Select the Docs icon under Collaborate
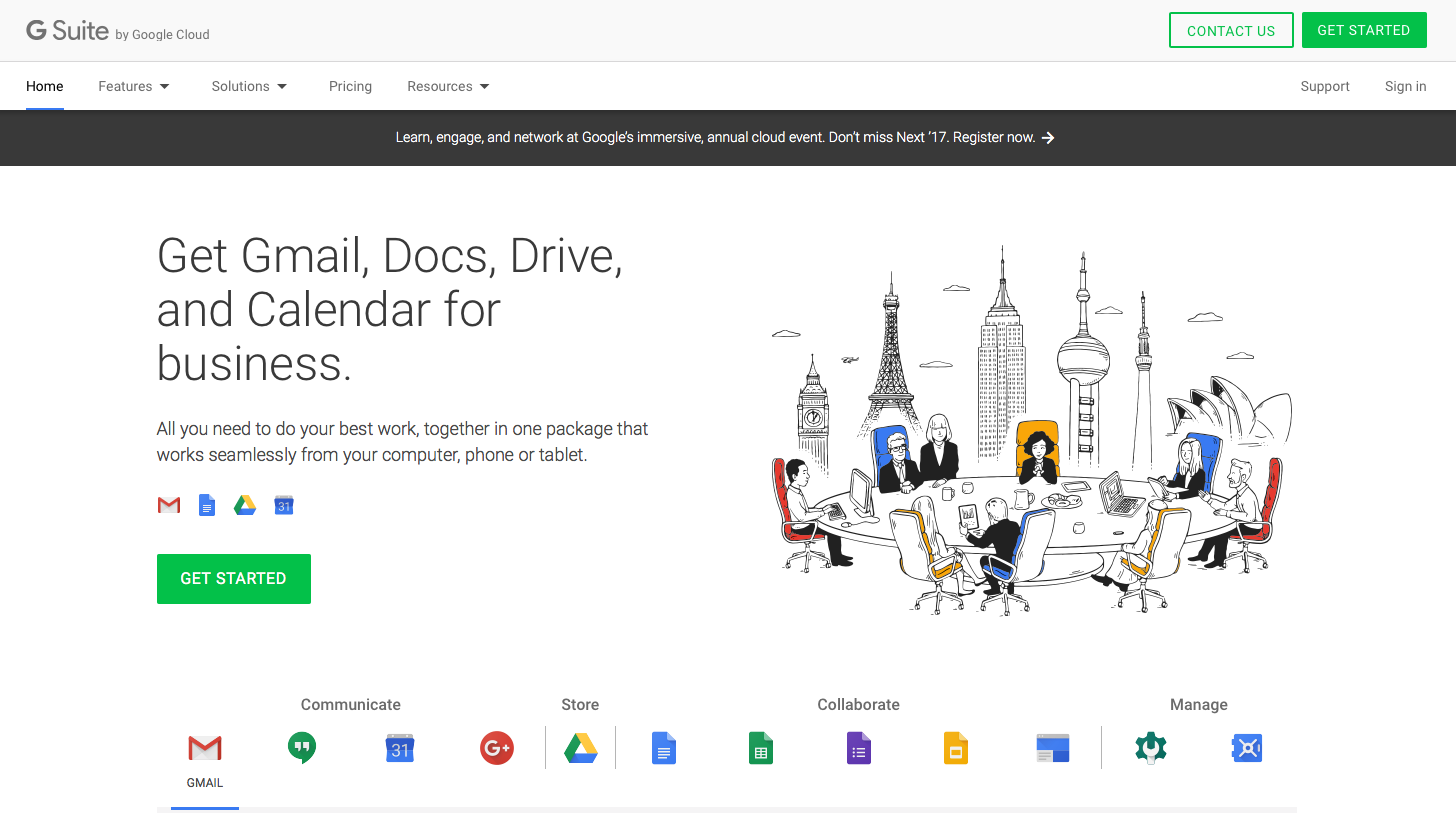The width and height of the screenshot is (1456, 813). (664, 748)
